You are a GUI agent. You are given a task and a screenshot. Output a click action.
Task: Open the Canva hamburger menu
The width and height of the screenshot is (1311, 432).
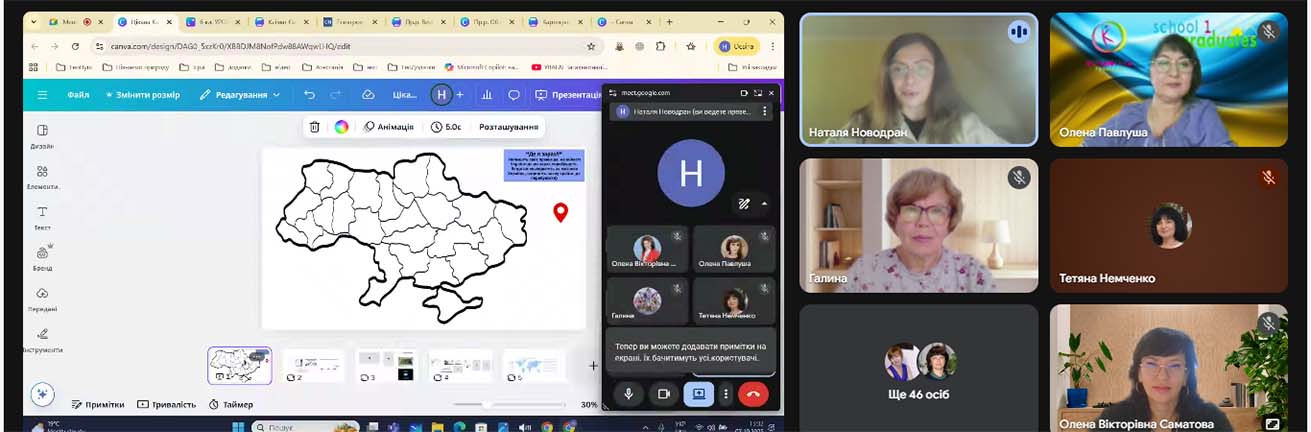point(42,95)
